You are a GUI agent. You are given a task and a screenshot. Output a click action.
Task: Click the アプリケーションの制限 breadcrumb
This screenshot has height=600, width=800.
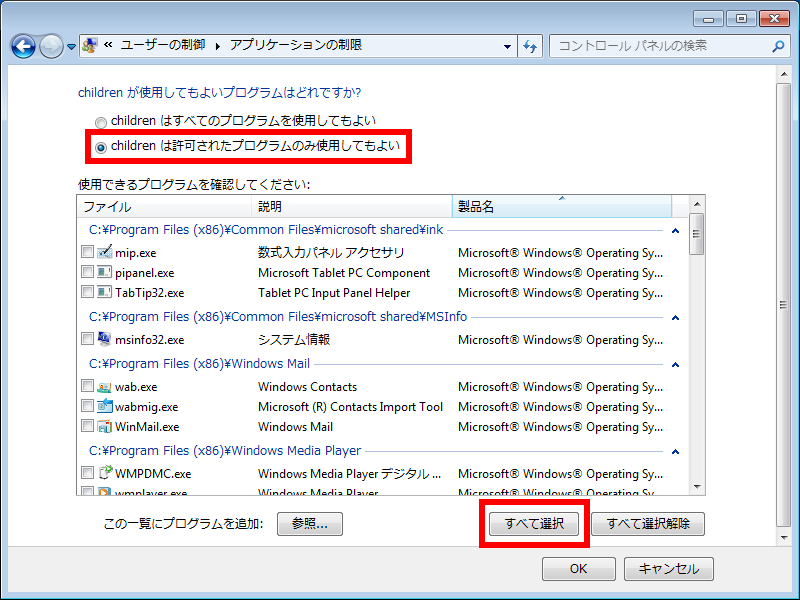pyautogui.click(x=296, y=45)
